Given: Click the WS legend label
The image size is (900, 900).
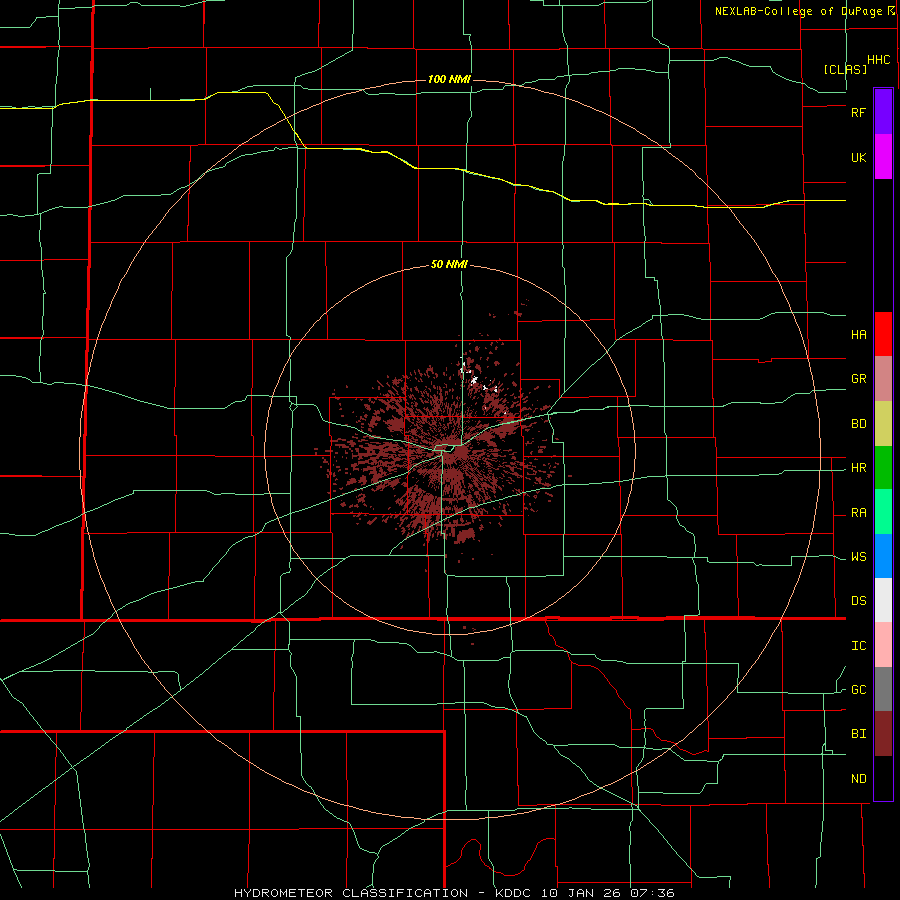Looking at the screenshot, I should tap(859, 557).
